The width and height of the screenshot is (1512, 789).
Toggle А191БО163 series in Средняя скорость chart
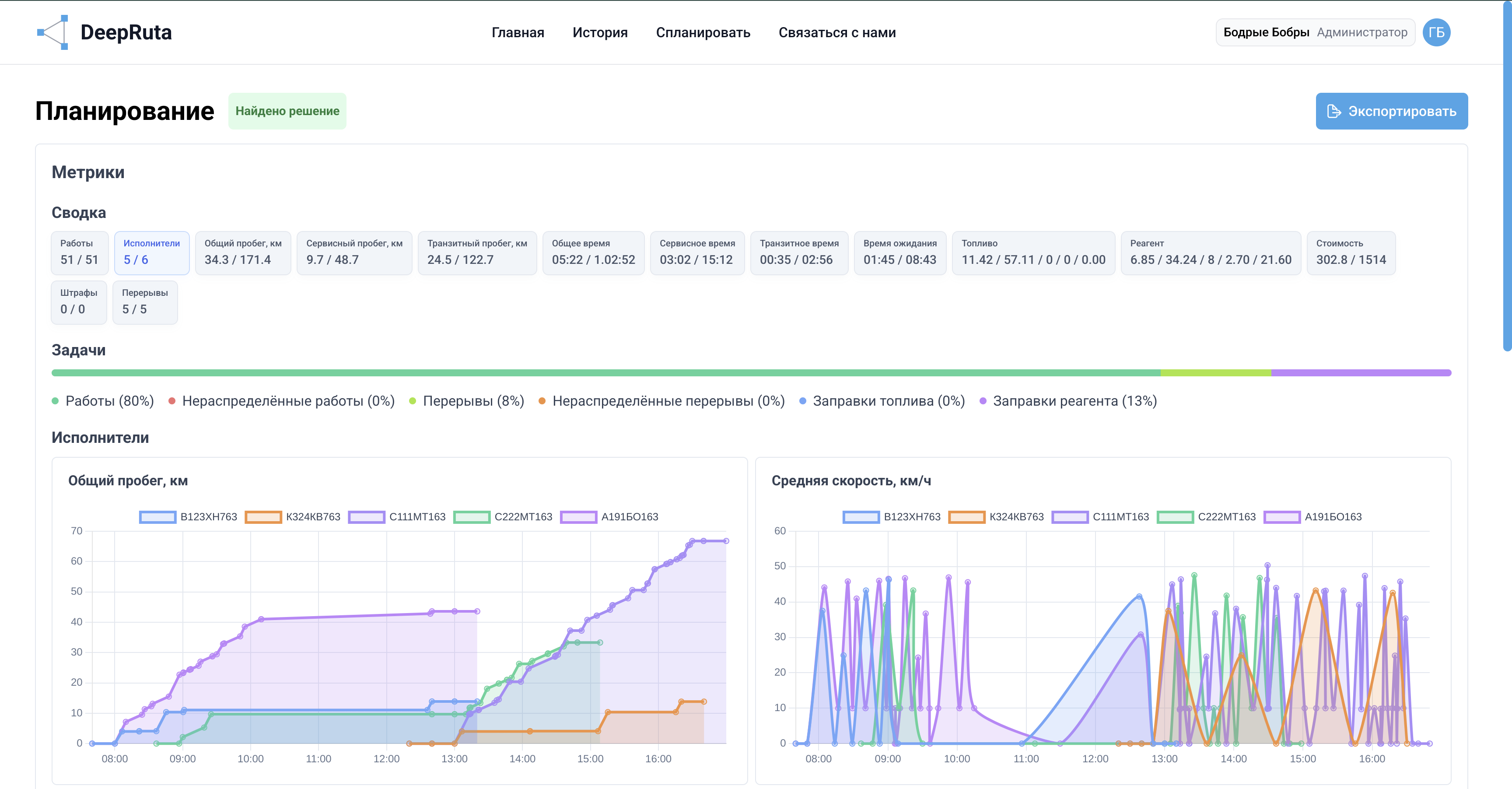tap(1313, 517)
